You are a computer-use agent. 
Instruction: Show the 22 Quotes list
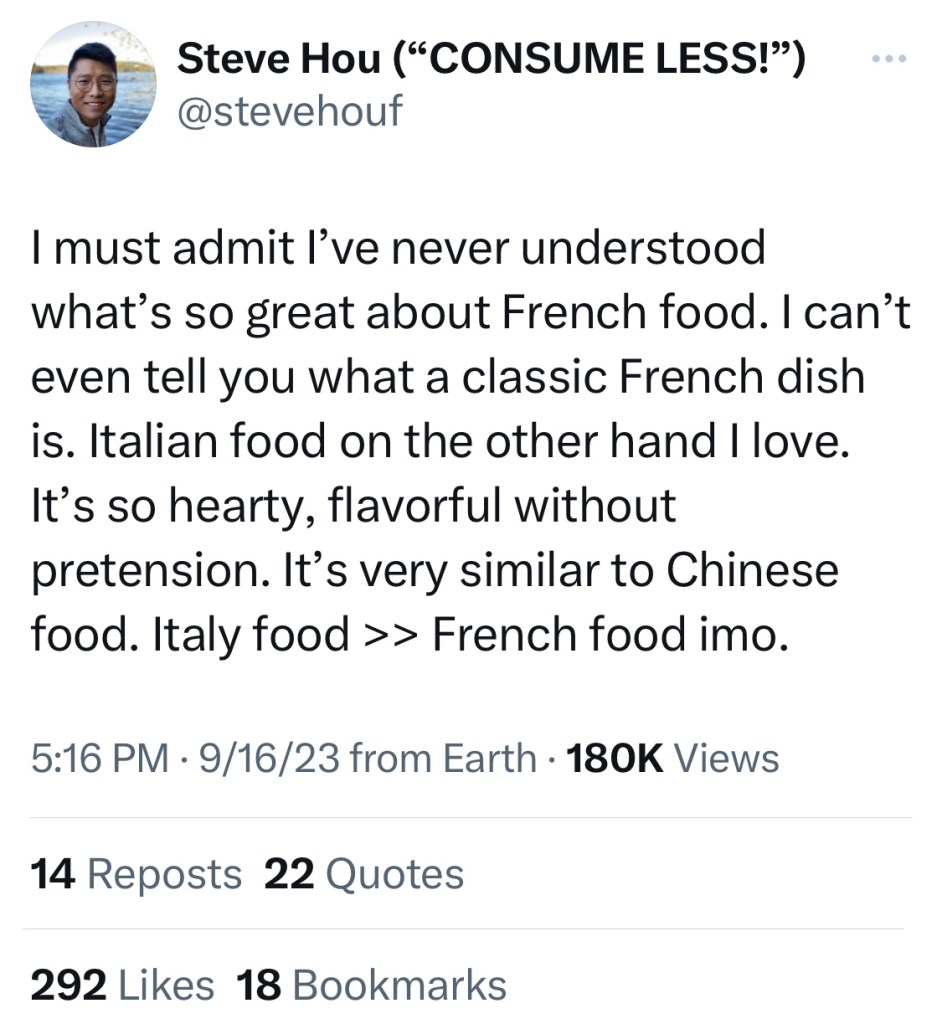364,875
